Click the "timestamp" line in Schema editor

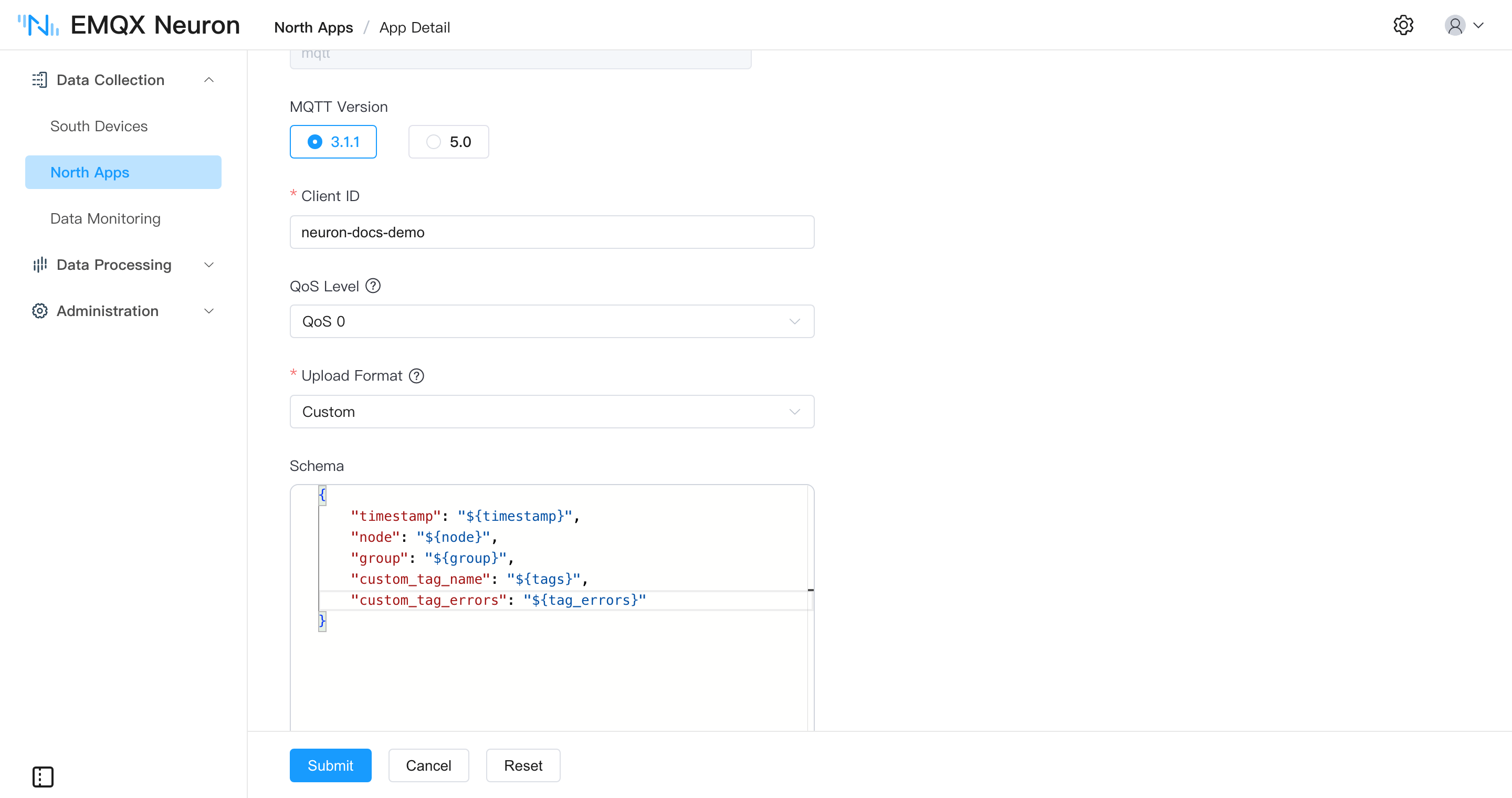coord(465,516)
